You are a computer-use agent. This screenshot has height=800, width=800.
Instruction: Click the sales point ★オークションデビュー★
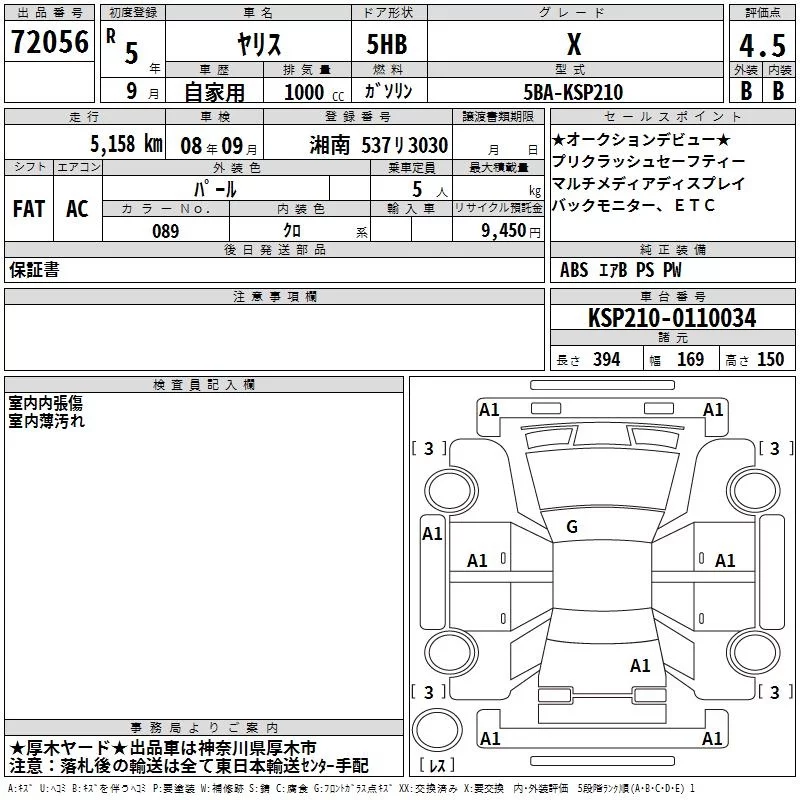642,139
